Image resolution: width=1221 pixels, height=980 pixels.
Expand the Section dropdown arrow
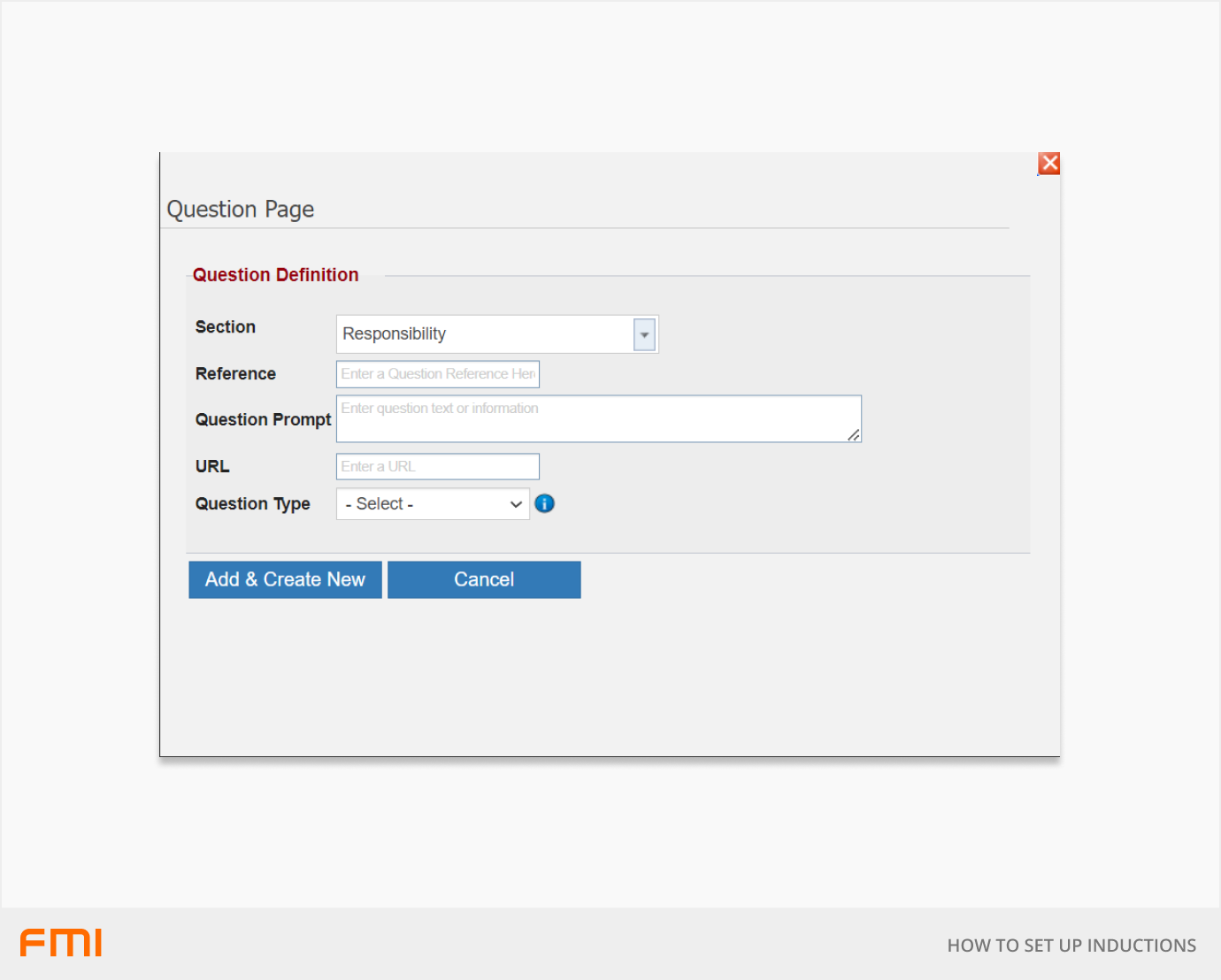(644, 334)
